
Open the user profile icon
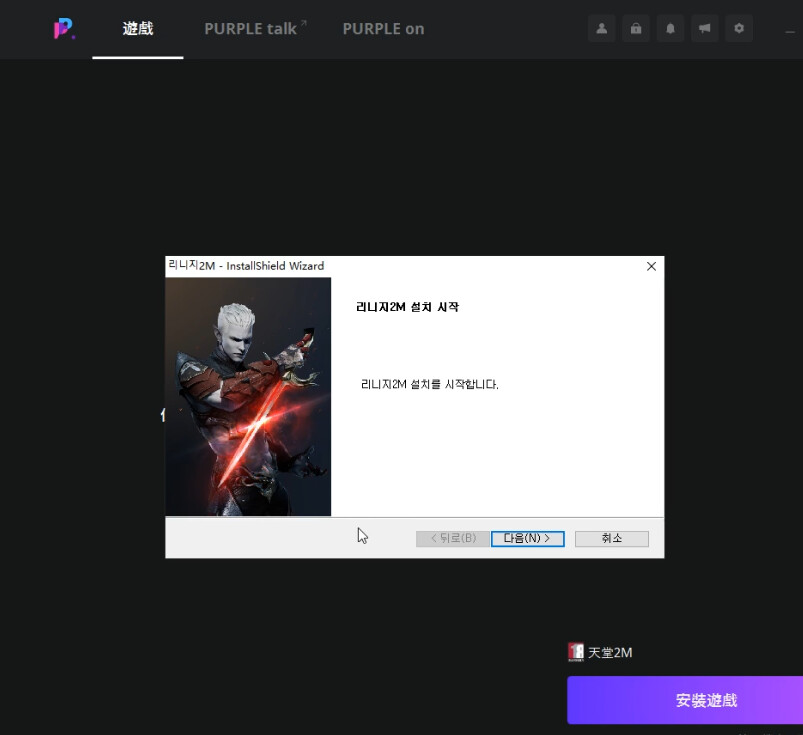[601, 28]
